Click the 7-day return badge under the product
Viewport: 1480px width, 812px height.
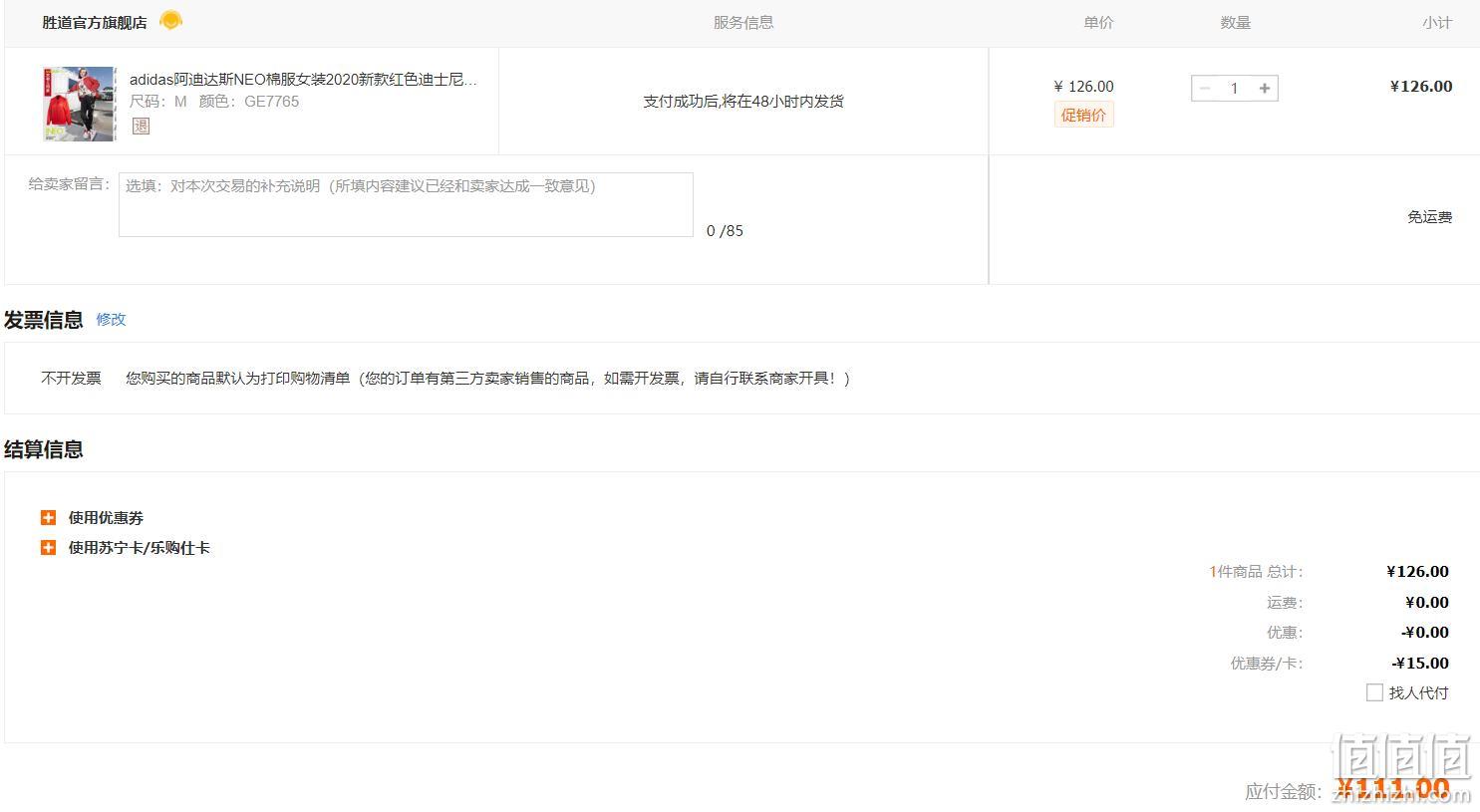(x=141, y=126)
